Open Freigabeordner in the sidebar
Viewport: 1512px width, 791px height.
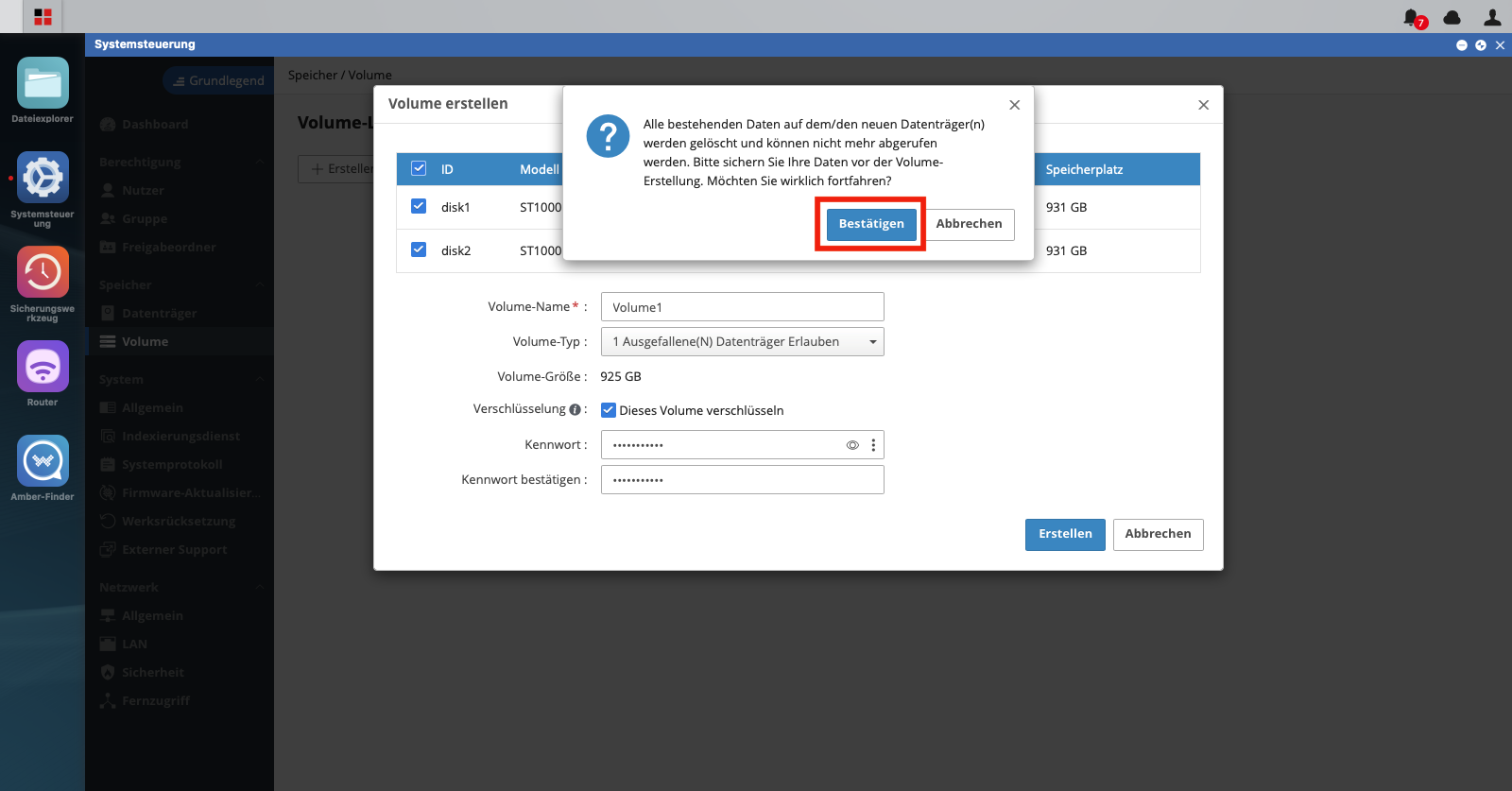[180, 247]
